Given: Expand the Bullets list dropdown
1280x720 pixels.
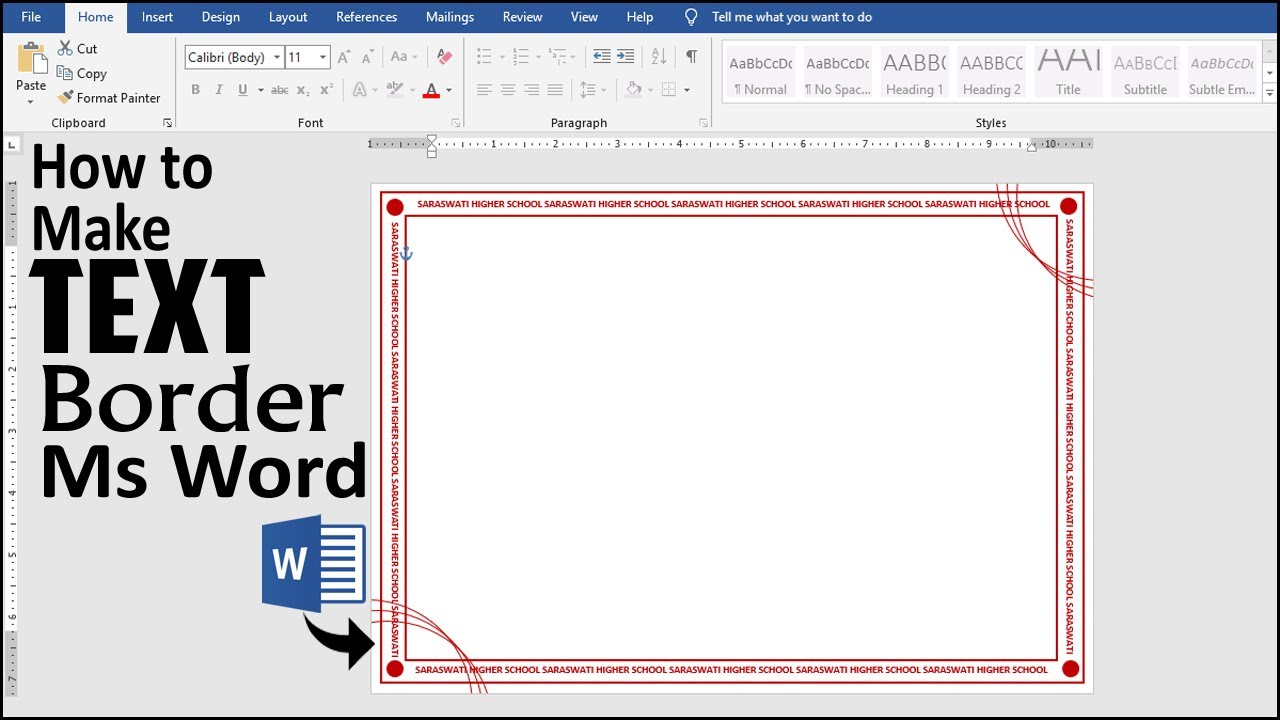Looking at the screenshot, I should (502, 56).
